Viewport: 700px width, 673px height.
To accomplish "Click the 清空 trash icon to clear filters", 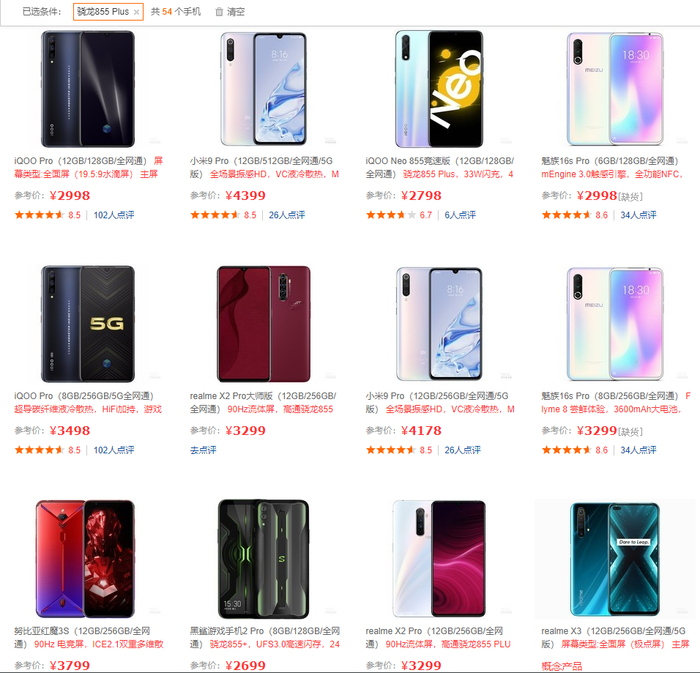I will pyautogui.click(x=219, y=12).
